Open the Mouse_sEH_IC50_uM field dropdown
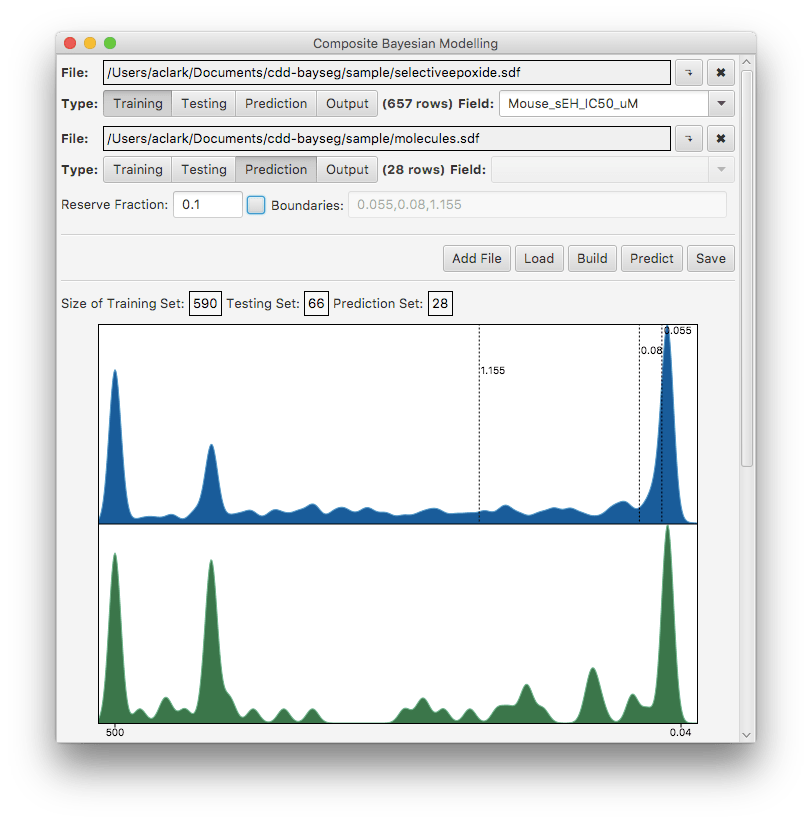The width and height of the screenshot is (812, 823). 721,104
